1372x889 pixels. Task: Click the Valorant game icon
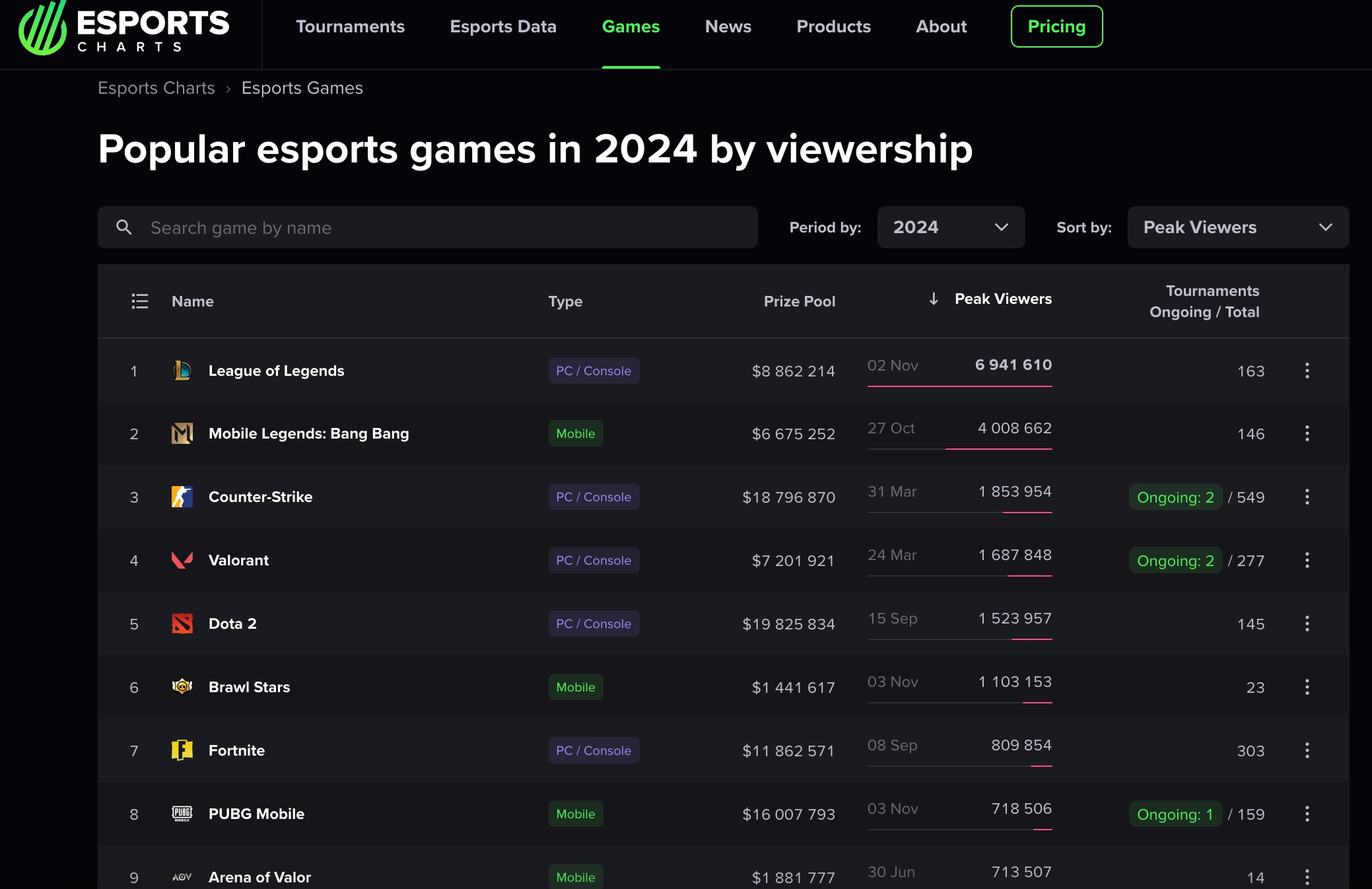click(x=182, y=560)
